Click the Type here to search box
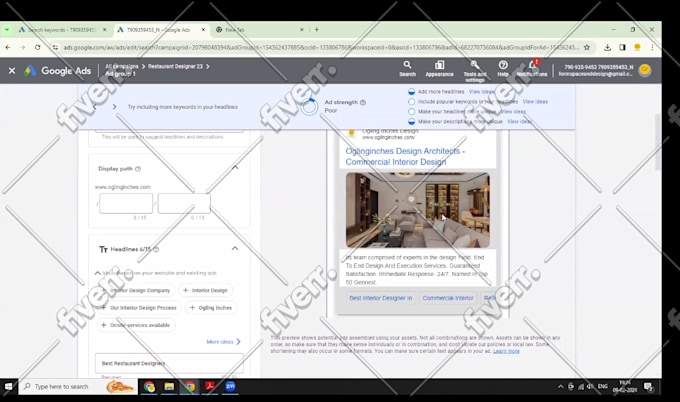680x402 pixels. 78,386
